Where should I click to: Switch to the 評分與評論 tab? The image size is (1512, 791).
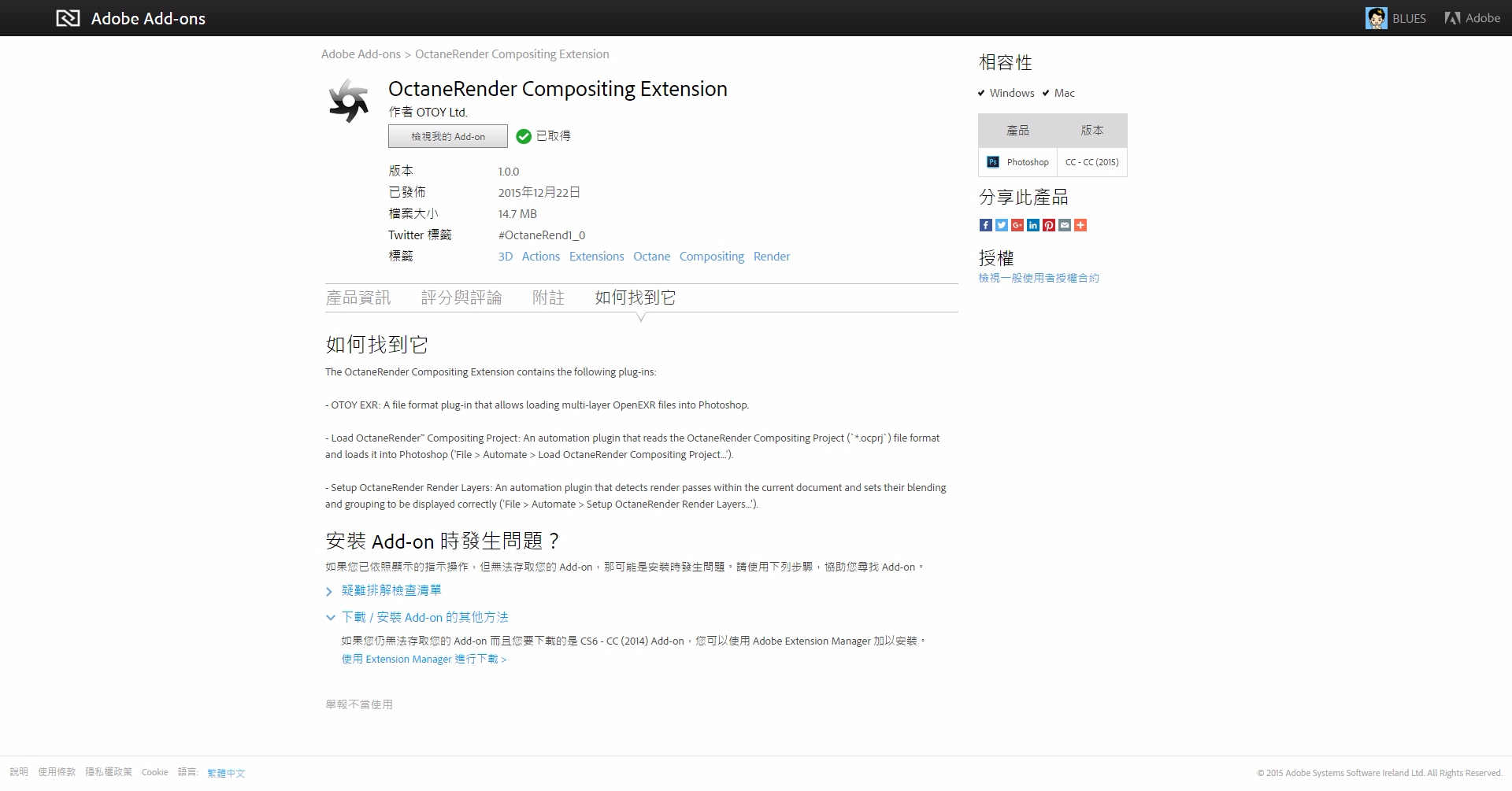(461, 298)
